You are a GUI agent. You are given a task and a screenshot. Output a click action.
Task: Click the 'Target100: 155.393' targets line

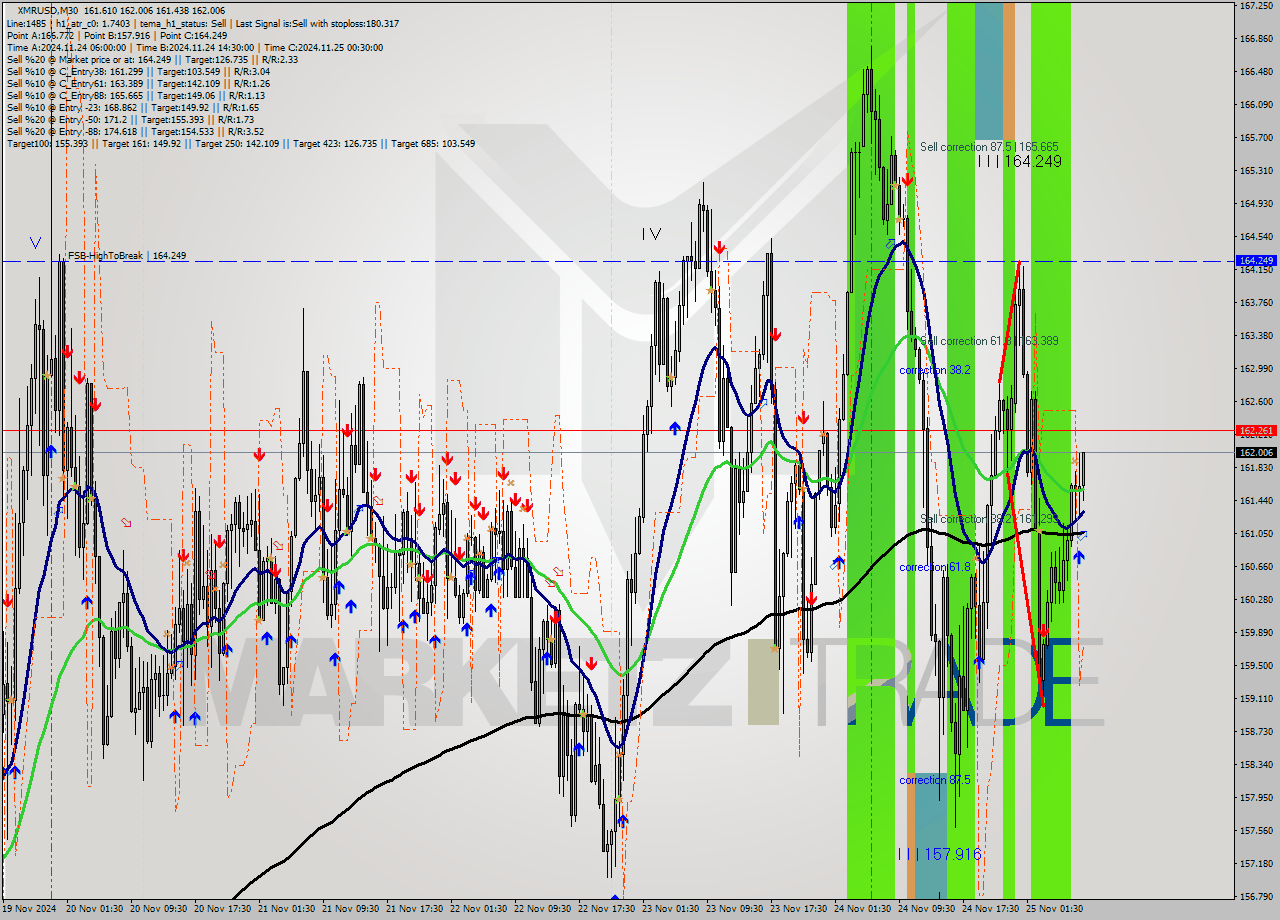pos(241,143)
